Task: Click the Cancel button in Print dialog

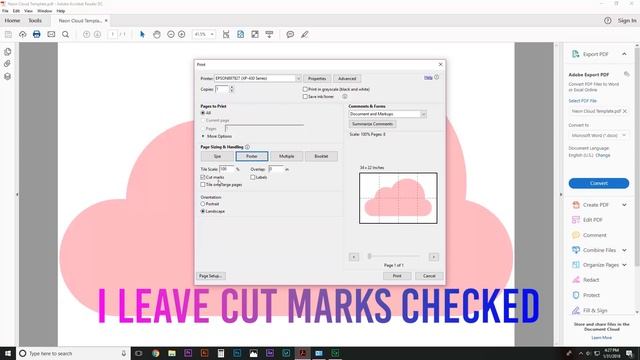Action: tap(429, 276)
